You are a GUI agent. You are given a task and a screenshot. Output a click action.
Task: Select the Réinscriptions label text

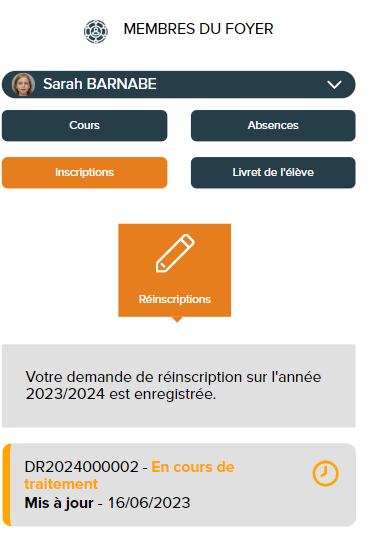pos(175,299)
